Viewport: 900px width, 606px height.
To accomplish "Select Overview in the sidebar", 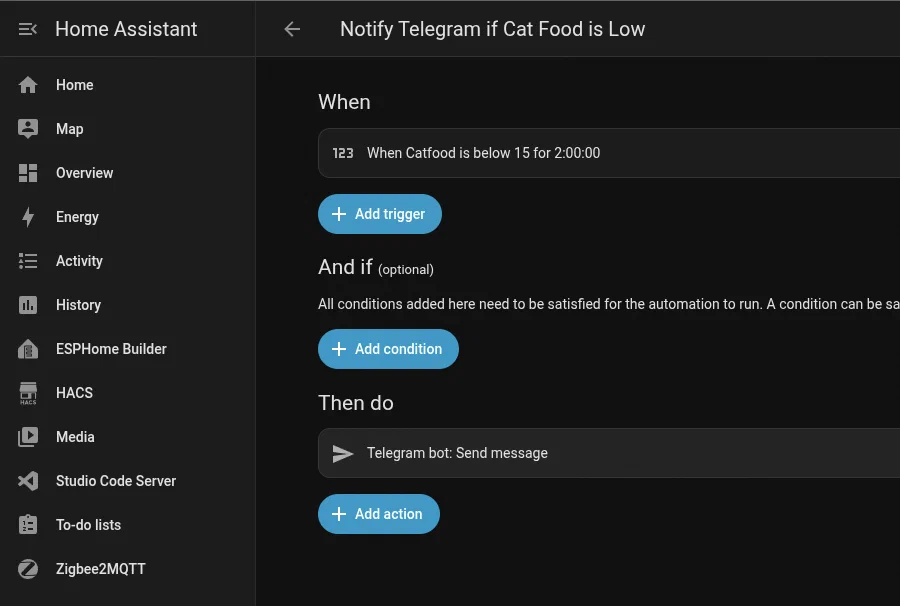I will tap(84, 173).
